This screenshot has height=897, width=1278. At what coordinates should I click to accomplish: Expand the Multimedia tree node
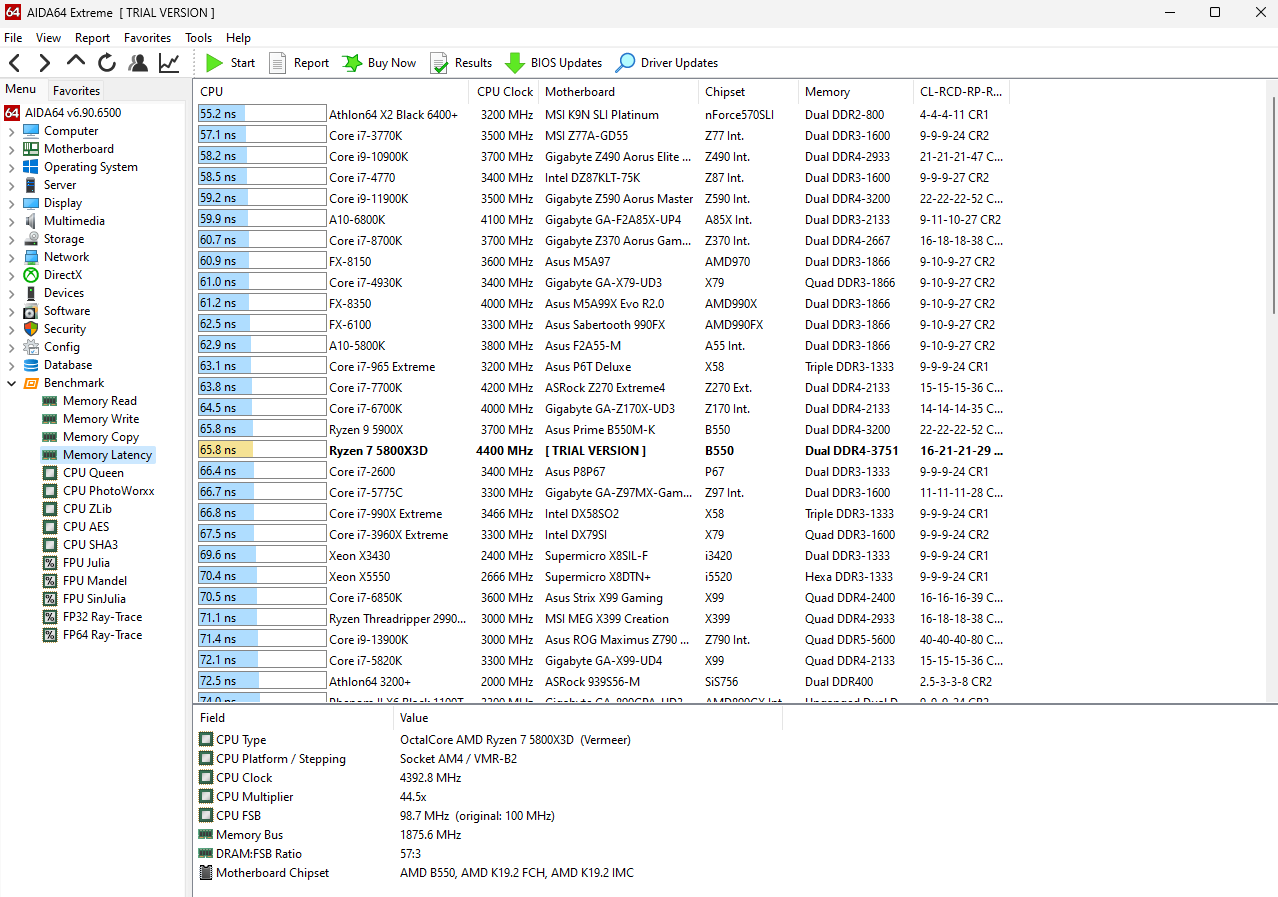pyautogui.click(x=12, y=221)
